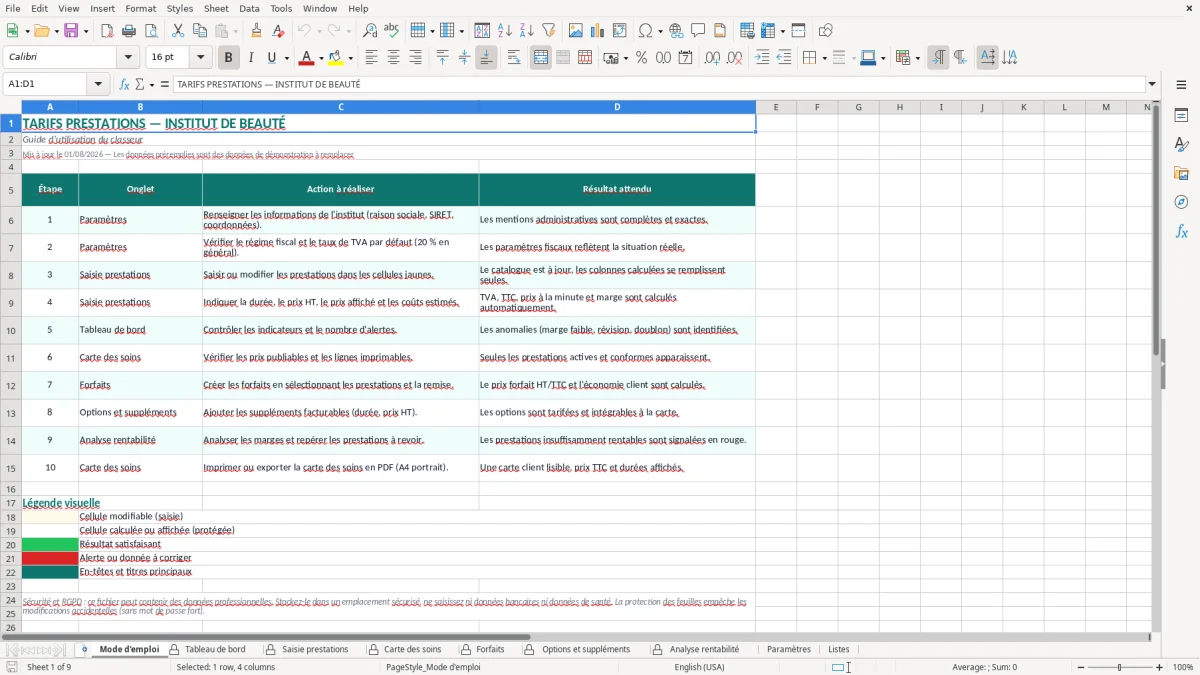Increase Indent icon
This screenshot has height=675, width=1200.
click(762, 58)
